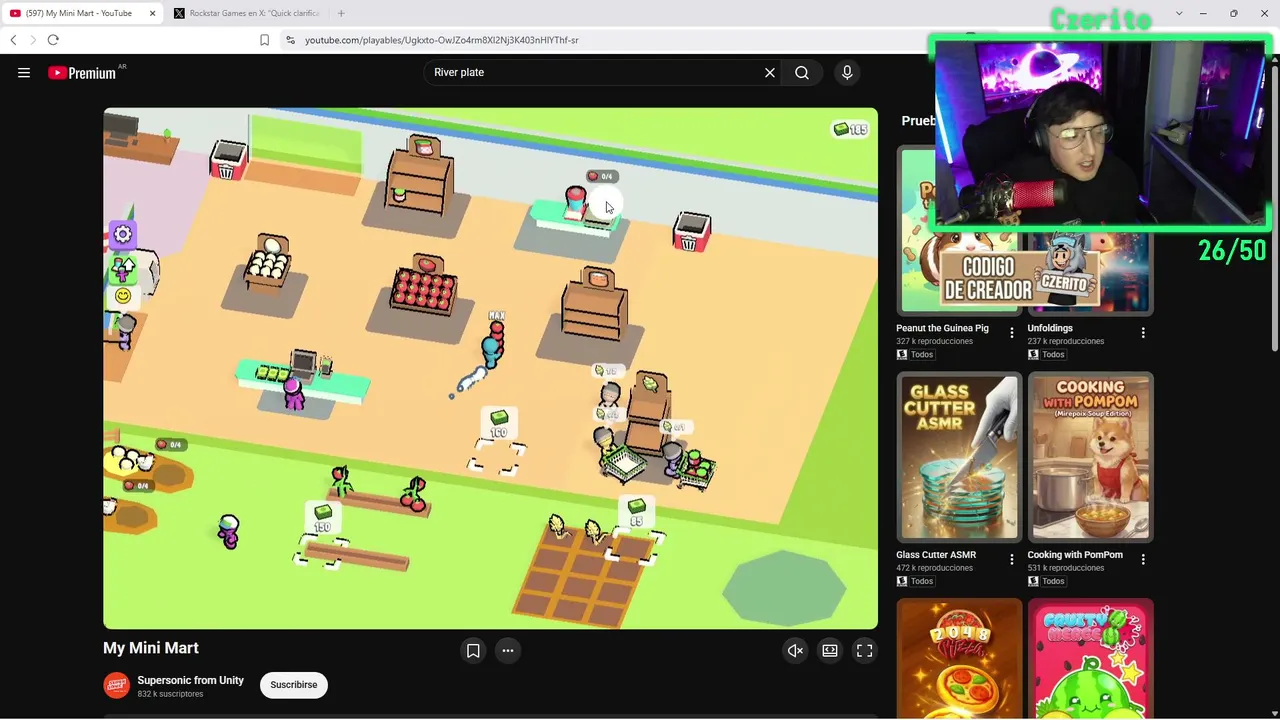Screen dimensions: 1280x720
Task: Expand the browser tab search dropdown
Action: pyautogui.click(x=1179, y=13)
